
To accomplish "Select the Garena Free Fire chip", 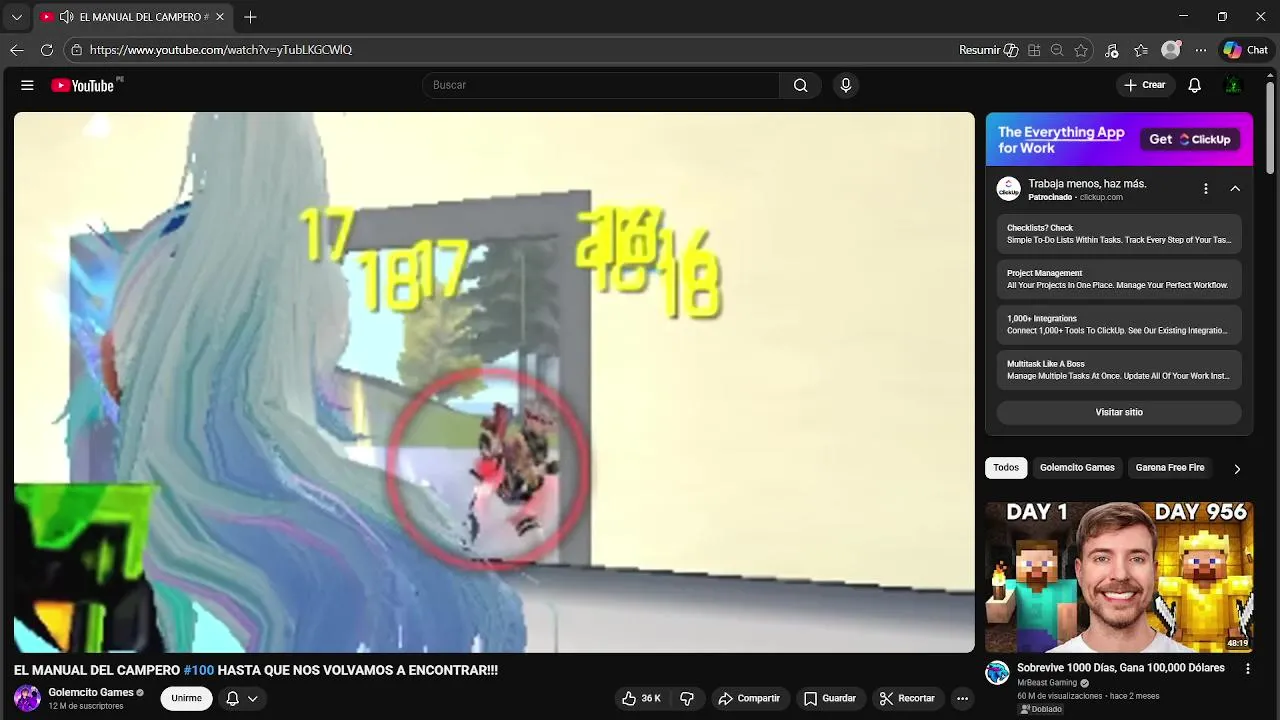I will pos(1170,468).
